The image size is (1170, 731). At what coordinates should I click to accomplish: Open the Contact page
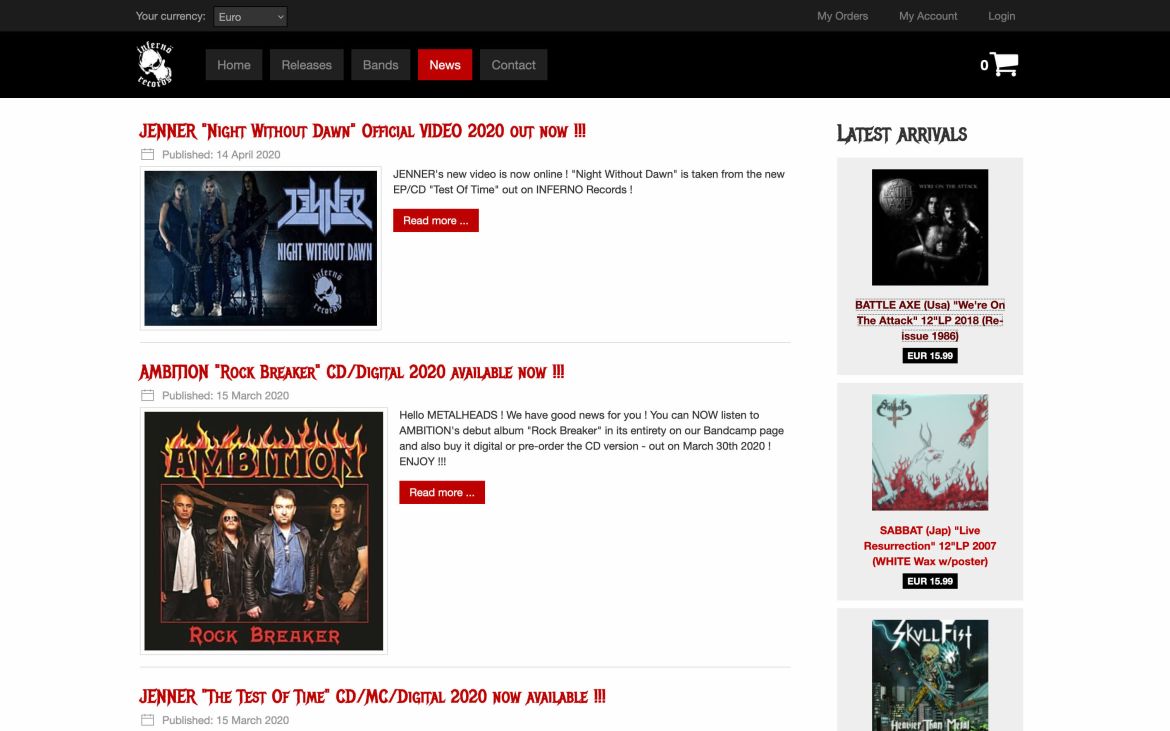[x=513, y=65]
